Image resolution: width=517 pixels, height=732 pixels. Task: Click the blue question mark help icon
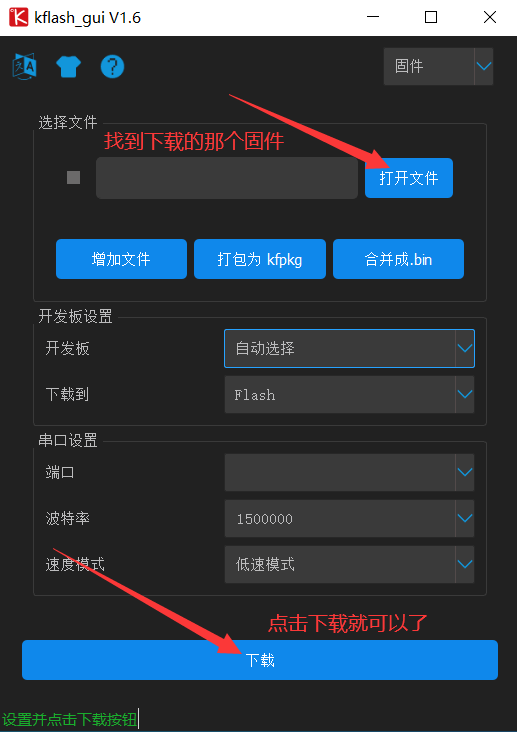(x=112, y=67)
